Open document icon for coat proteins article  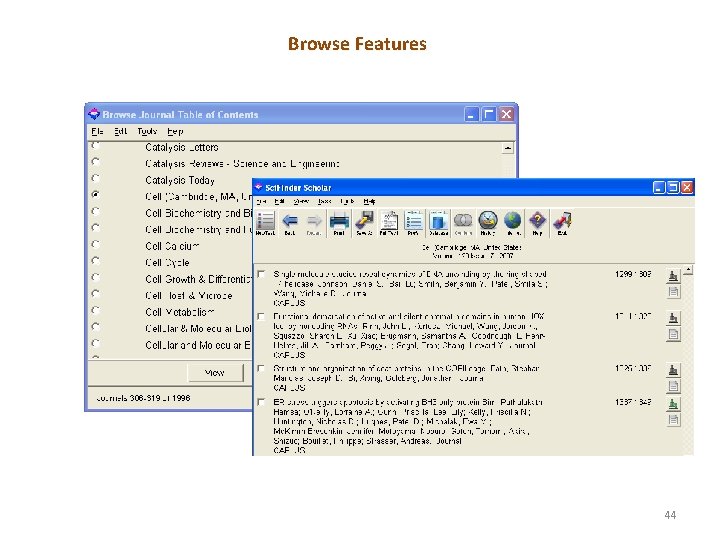[x=674, y=386]
